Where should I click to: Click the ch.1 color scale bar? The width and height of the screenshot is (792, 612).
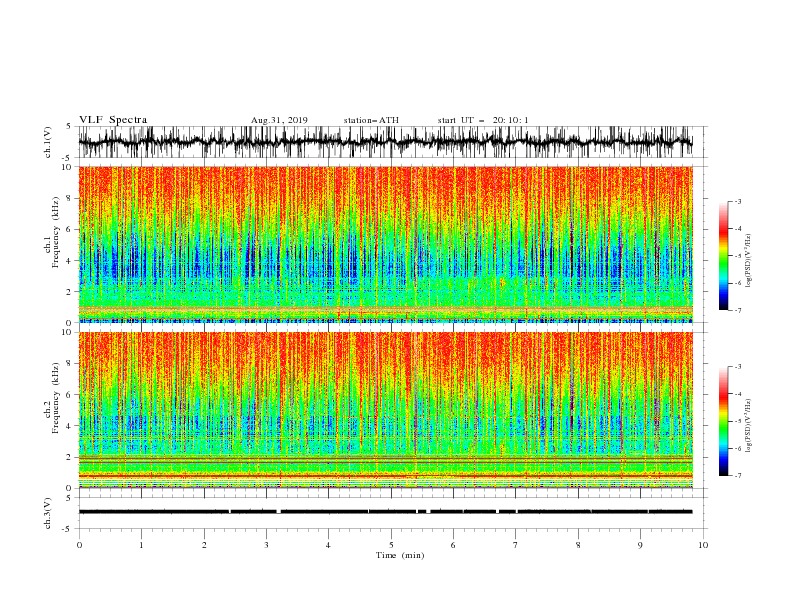(x=723, y=256)
